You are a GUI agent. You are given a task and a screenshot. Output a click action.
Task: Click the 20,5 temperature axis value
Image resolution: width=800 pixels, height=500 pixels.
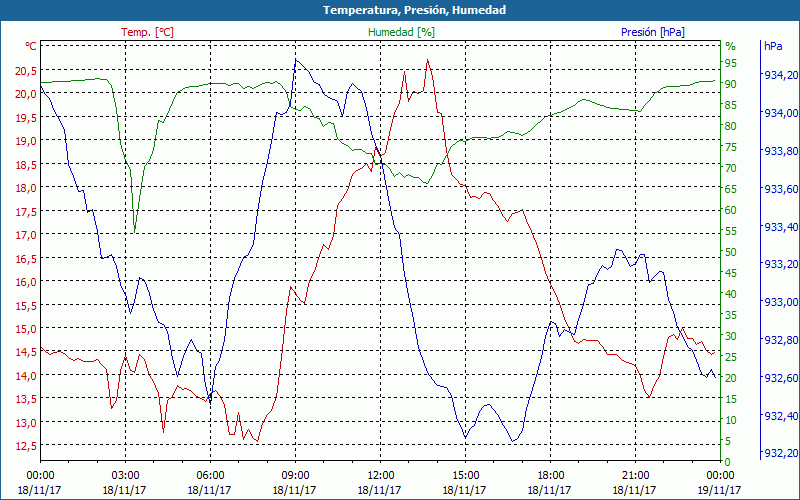coord(26,71)
